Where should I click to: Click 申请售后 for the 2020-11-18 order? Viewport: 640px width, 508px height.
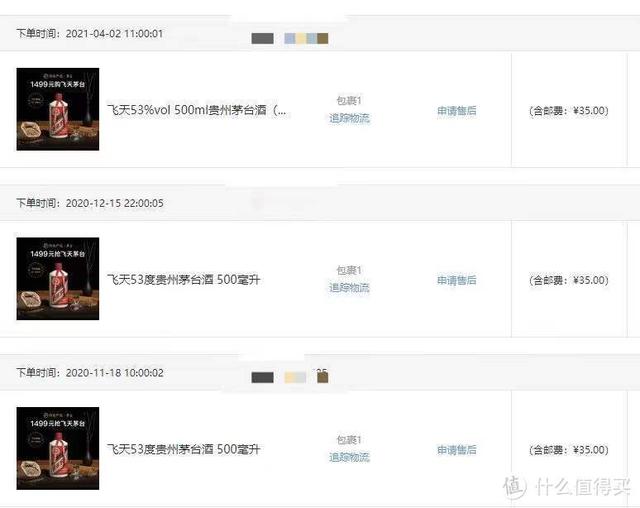click(x=457, y=450)
